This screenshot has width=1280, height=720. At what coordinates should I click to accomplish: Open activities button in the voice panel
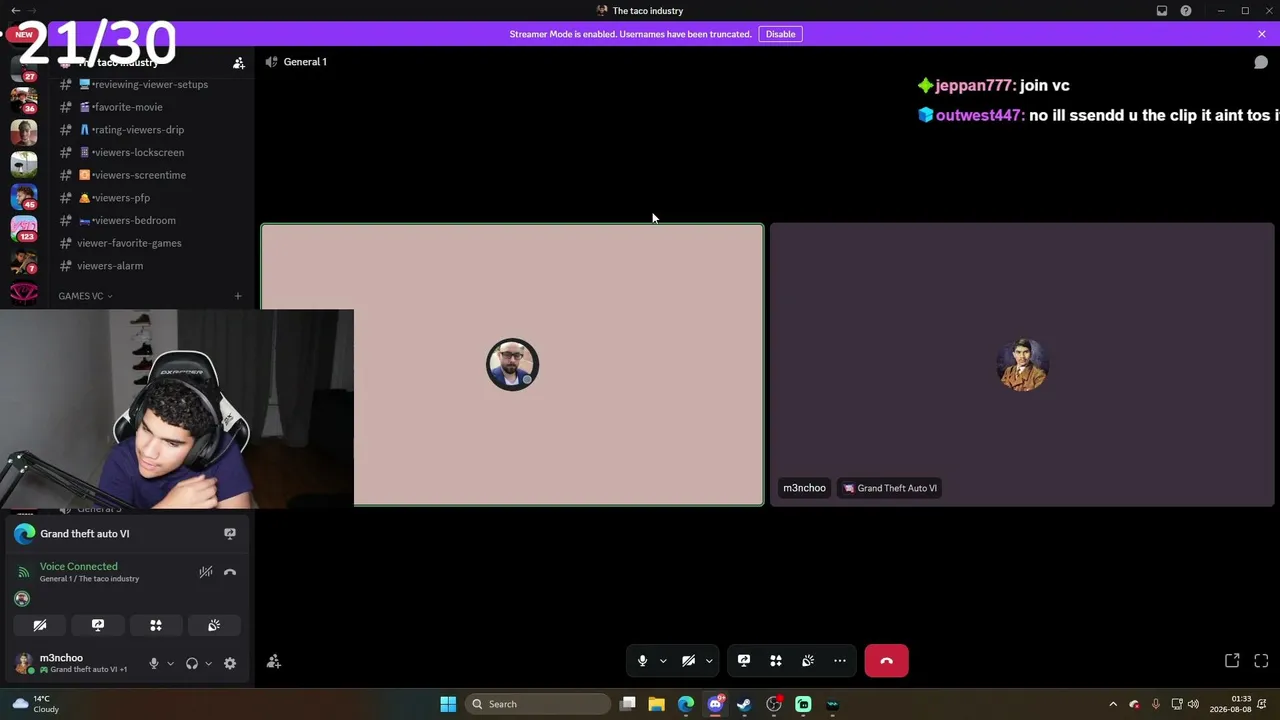pos(156,625)
